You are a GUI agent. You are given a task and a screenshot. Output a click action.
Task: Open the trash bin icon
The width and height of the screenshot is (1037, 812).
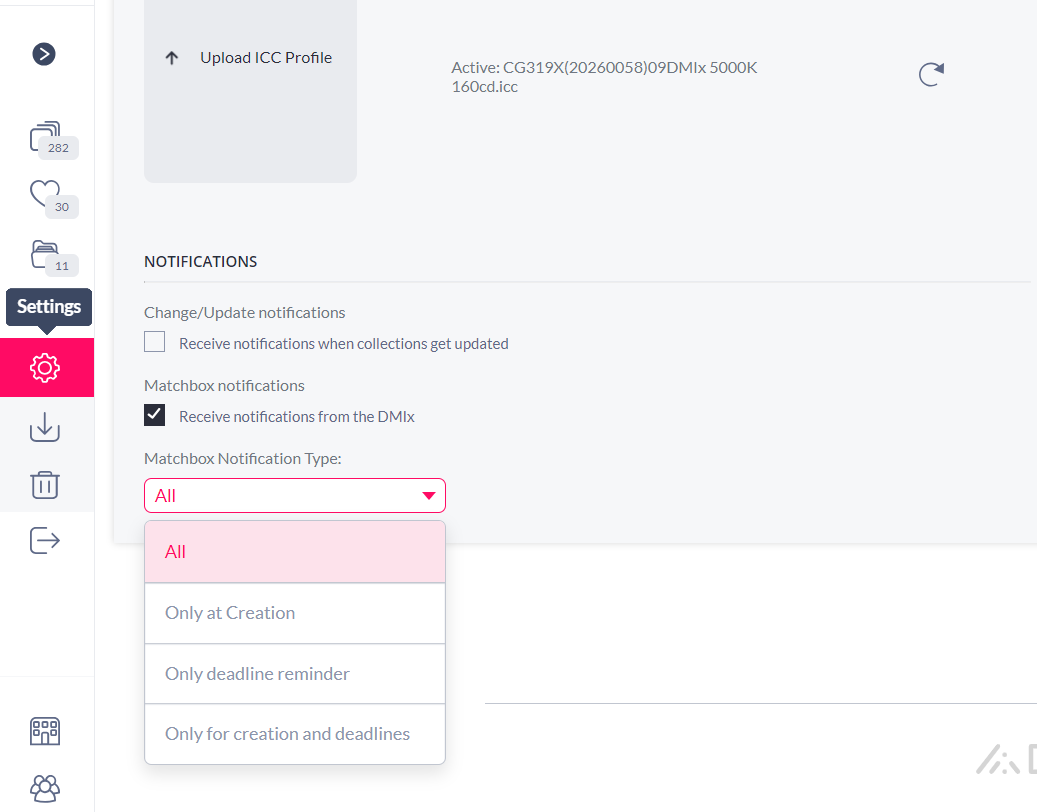pos(45,485)
